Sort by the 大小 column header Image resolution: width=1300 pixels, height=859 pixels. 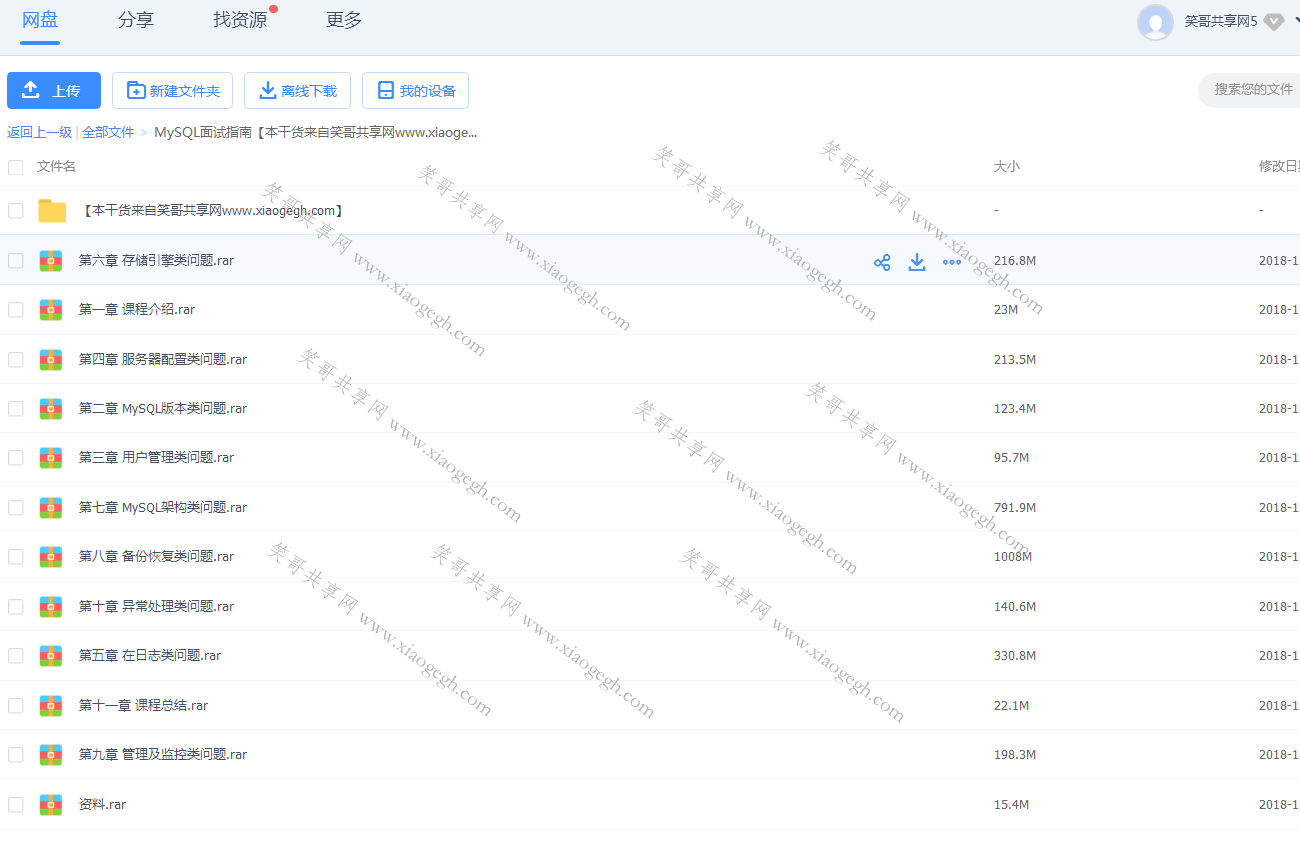pos(1007,167)
